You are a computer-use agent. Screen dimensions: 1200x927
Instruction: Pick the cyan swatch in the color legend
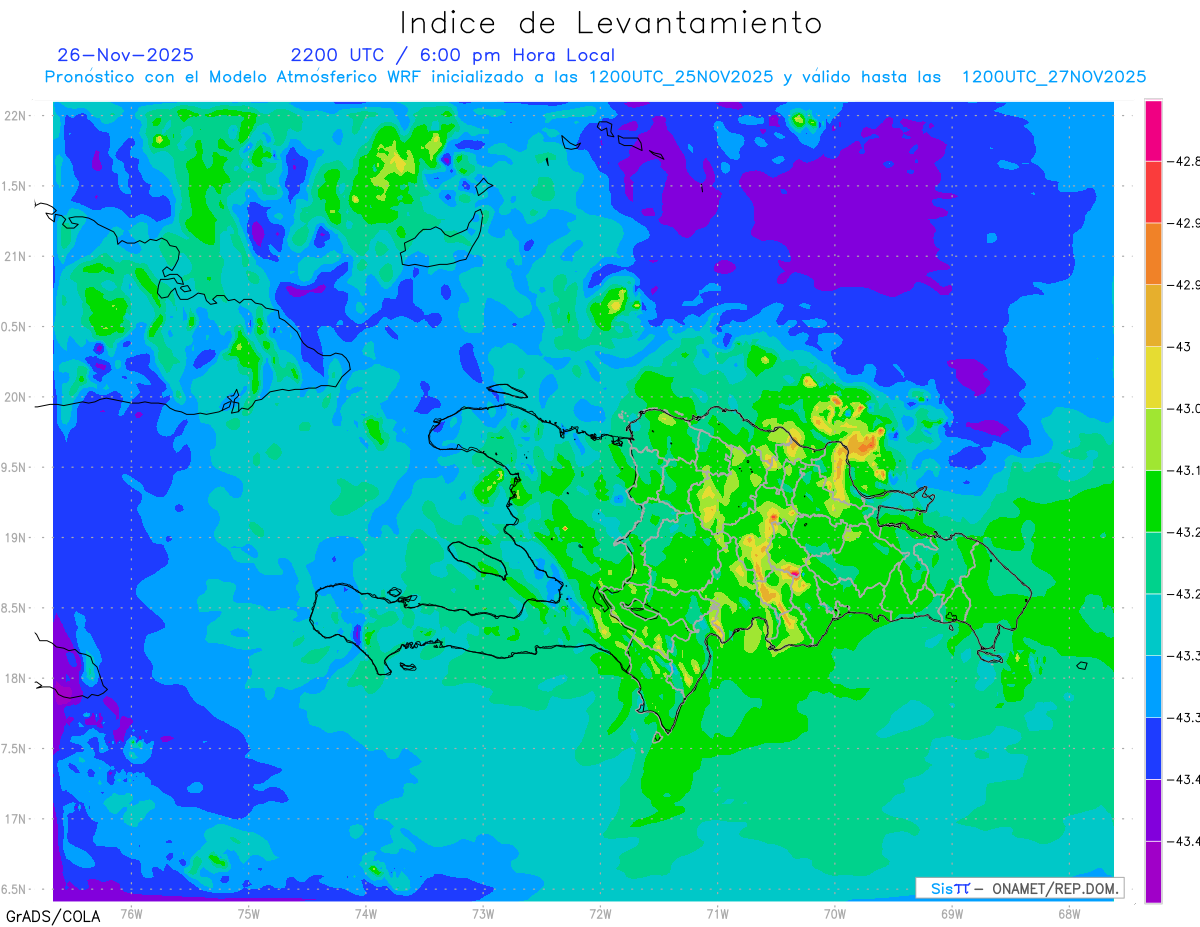pos(1153,623)
